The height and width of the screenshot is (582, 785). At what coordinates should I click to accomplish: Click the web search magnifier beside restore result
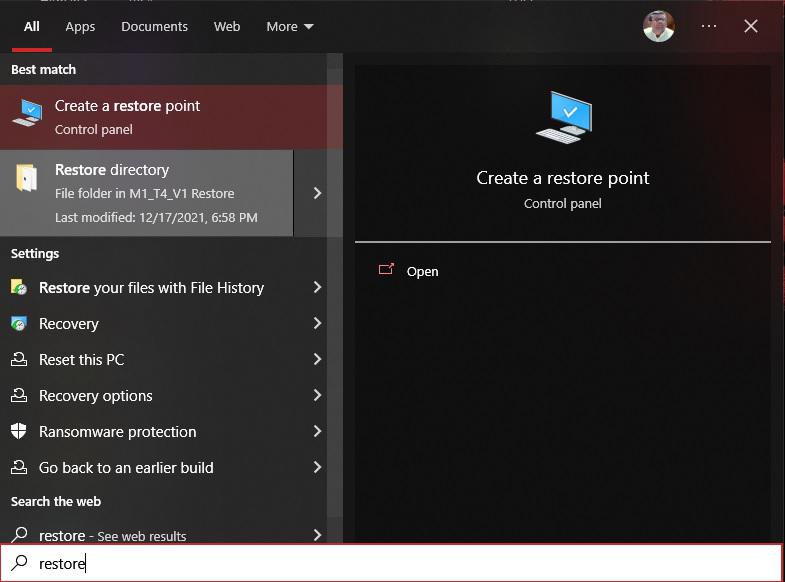[x=19, y=534]
